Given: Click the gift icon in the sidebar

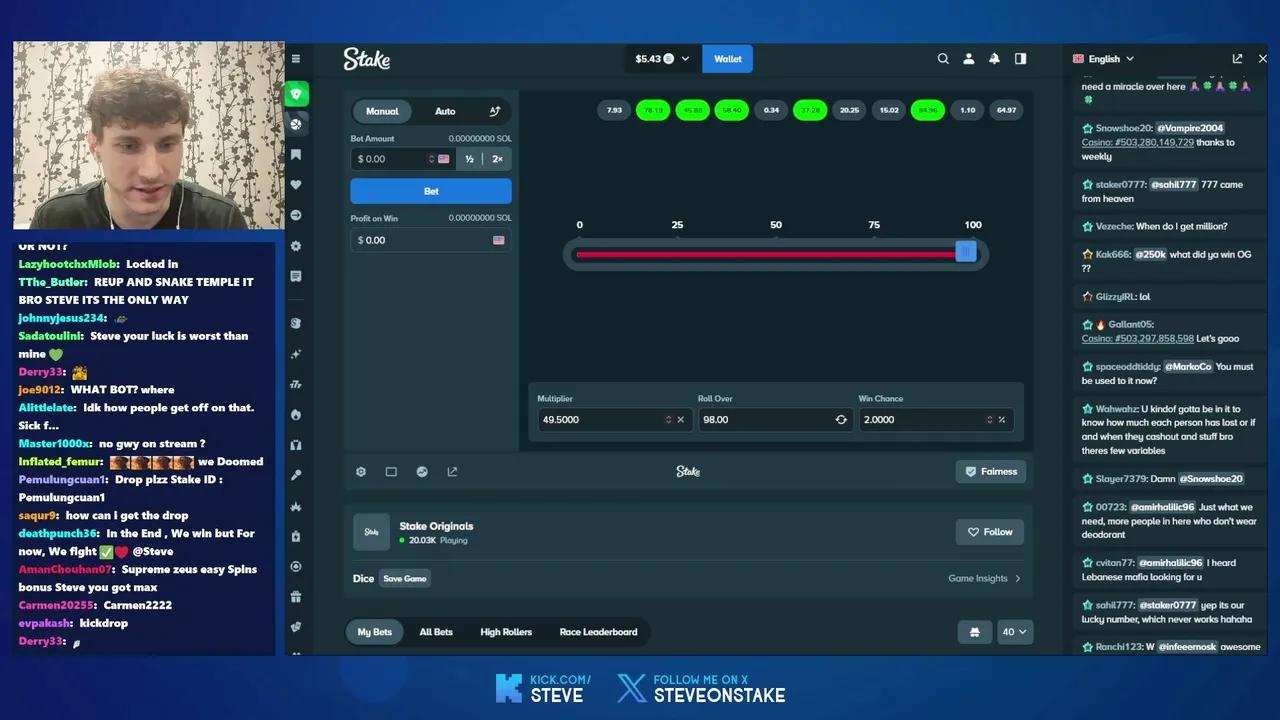Looking at the screenshot, I should 296,597.
